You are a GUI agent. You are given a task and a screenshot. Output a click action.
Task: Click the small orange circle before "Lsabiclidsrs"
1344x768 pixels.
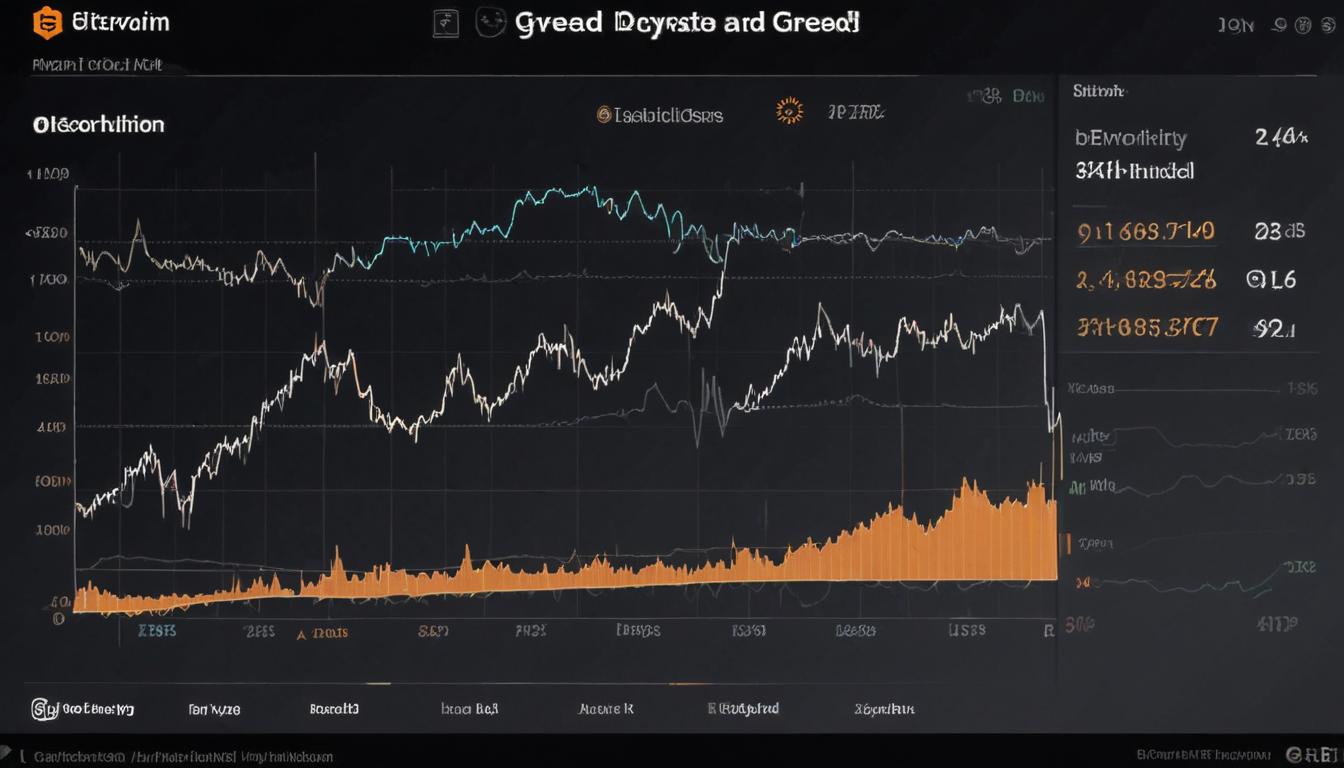(x=603, y=115)
